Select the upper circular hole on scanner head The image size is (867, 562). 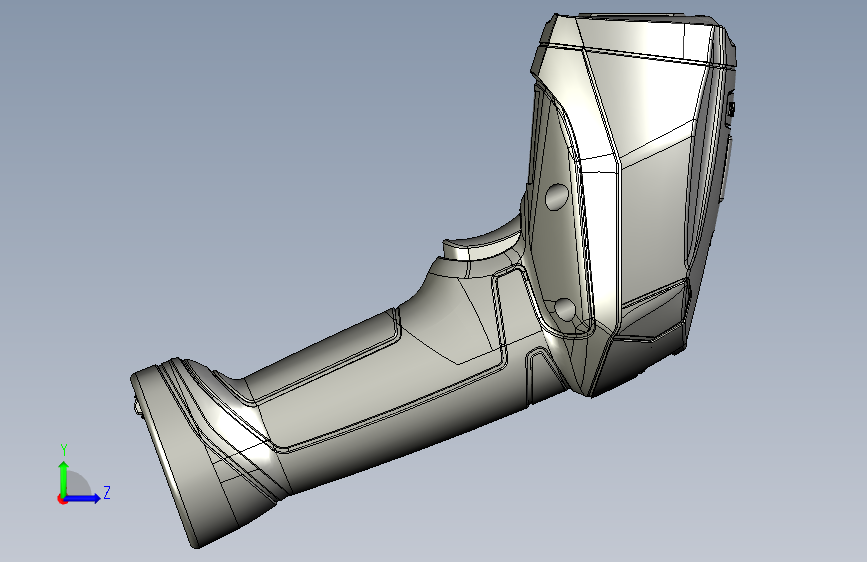(556, 196)
